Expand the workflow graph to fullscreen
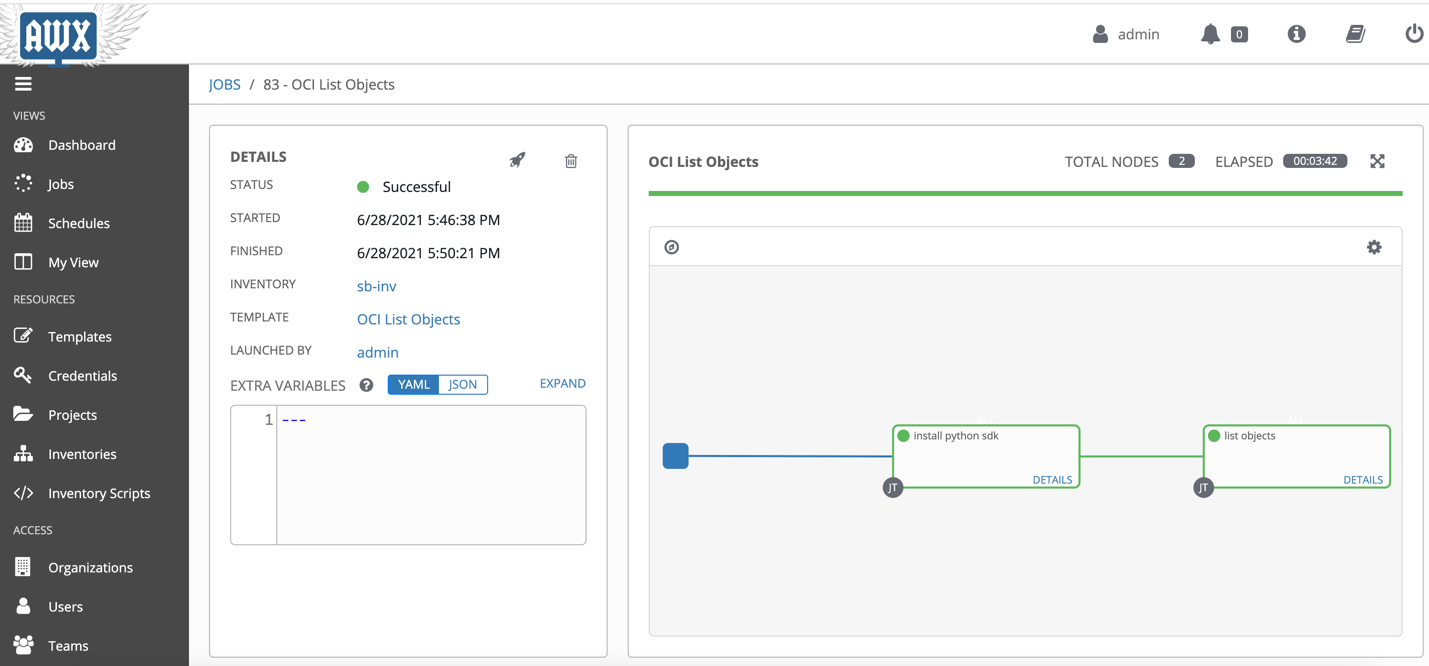1429x666 pixels. pos(1377,160)
